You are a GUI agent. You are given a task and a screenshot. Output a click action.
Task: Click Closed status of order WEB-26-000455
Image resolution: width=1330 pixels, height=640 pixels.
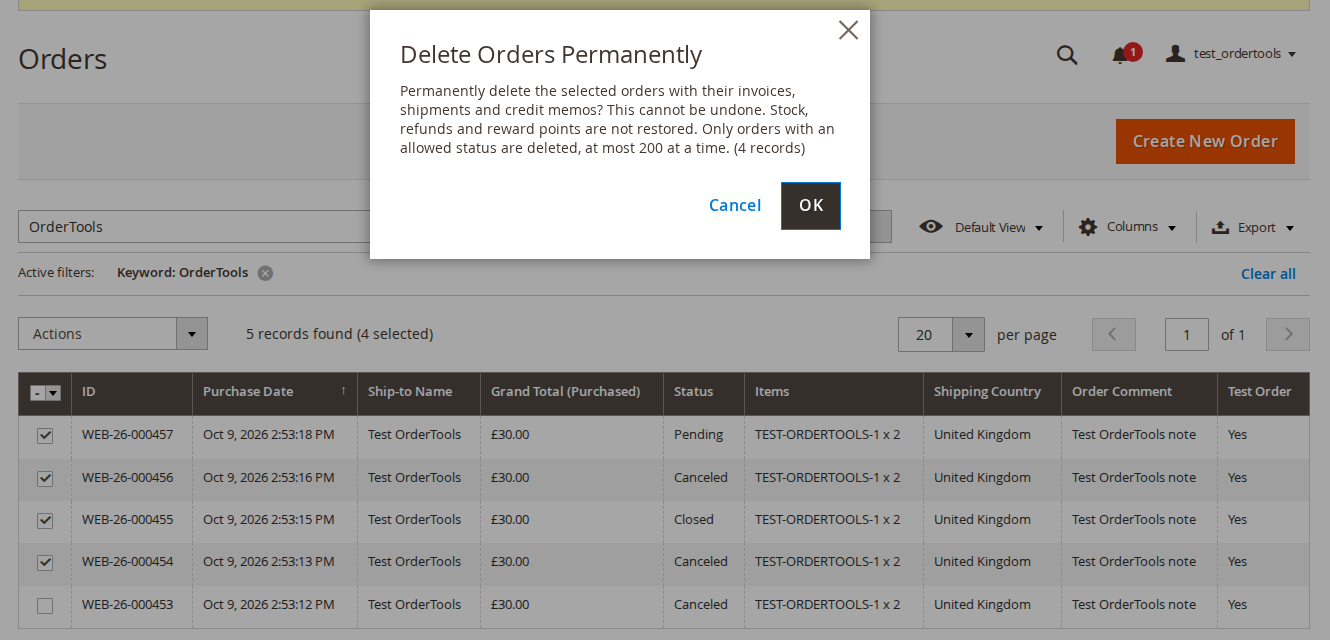(x=694, y=520)
